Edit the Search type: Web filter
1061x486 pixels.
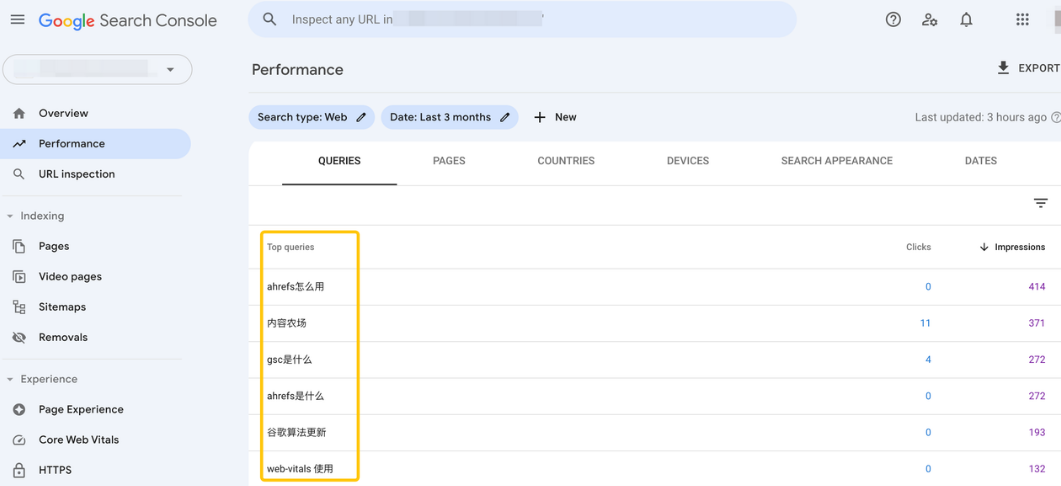point(311,117)
